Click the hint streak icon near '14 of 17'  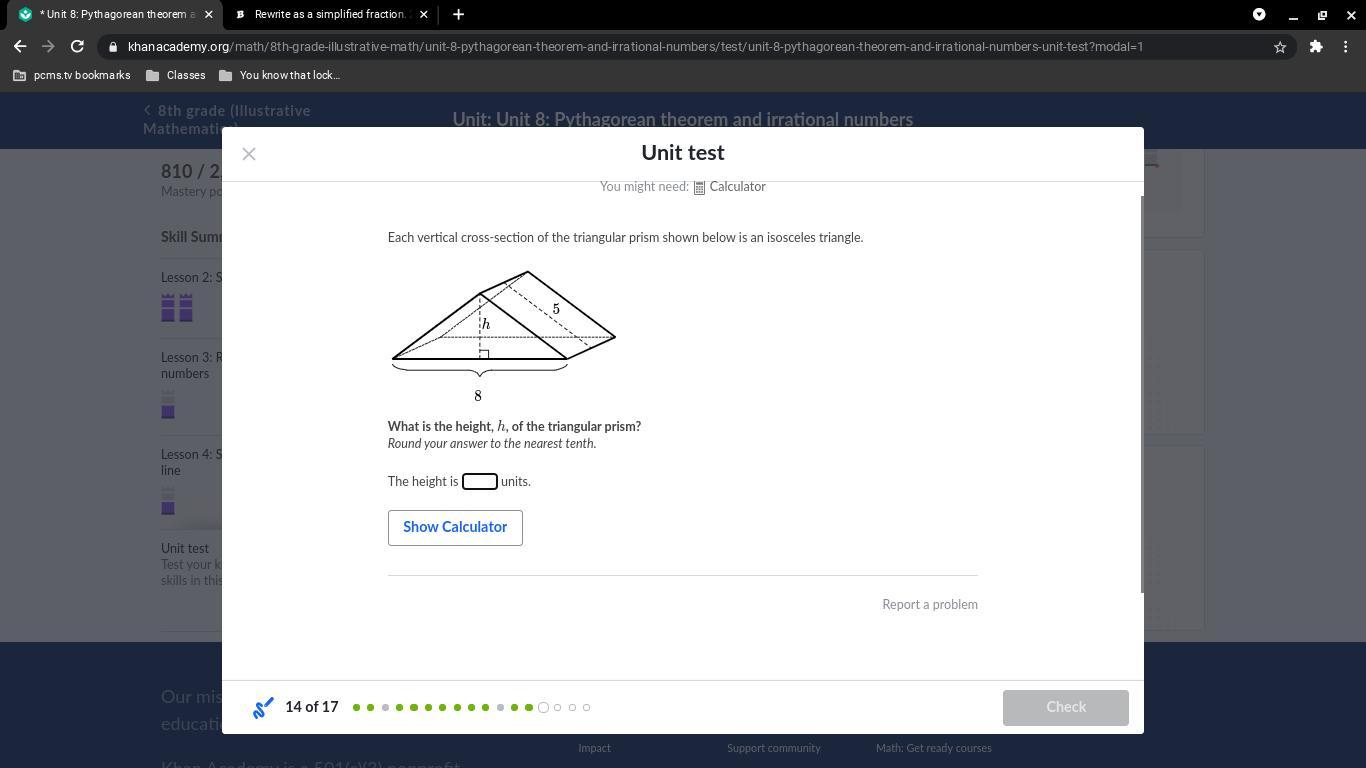[263, 708]
